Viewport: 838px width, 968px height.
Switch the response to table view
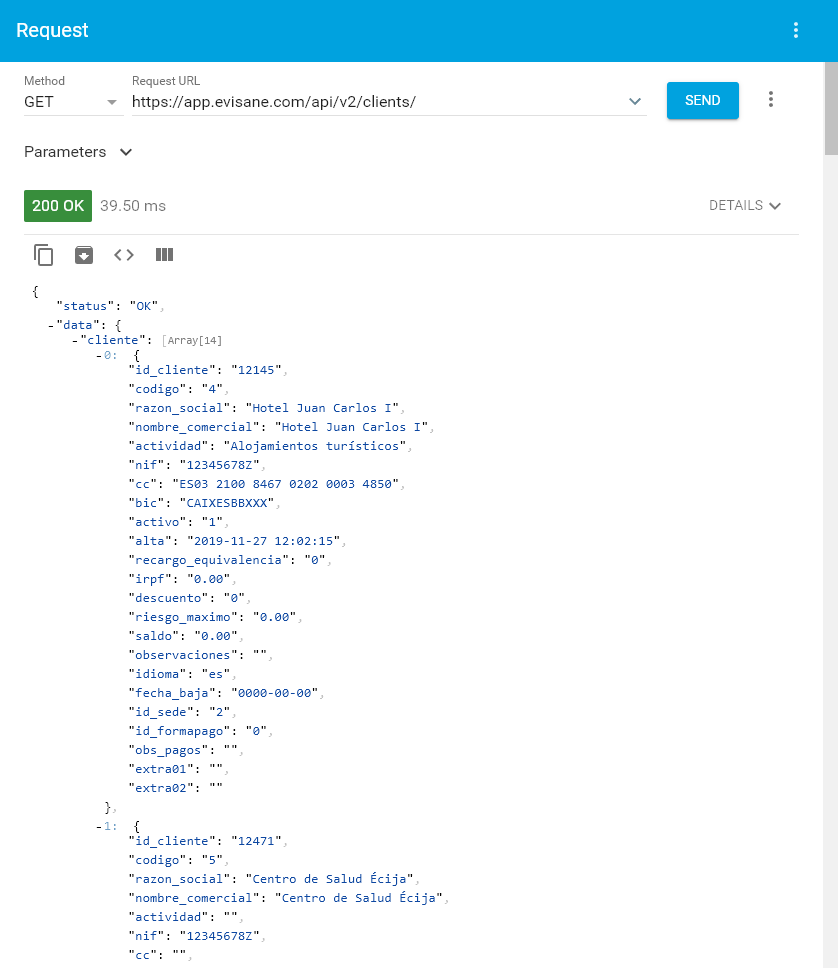pos(165,255)
